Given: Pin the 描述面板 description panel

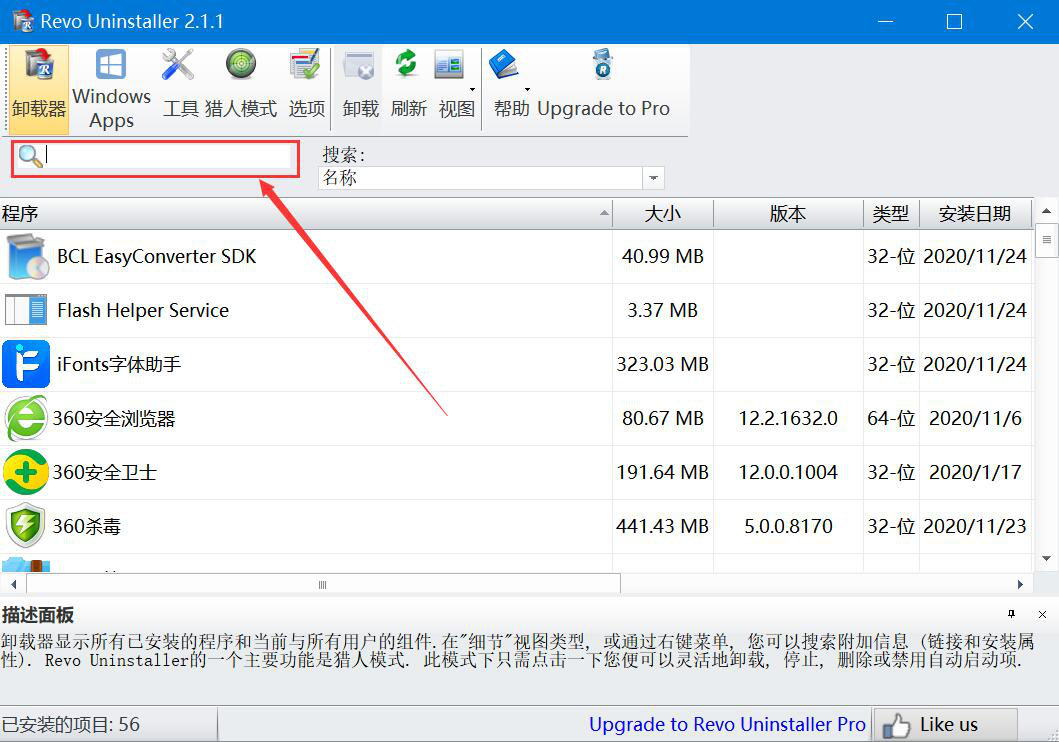Looking at the screenshot, I should tap(1011, 614).
